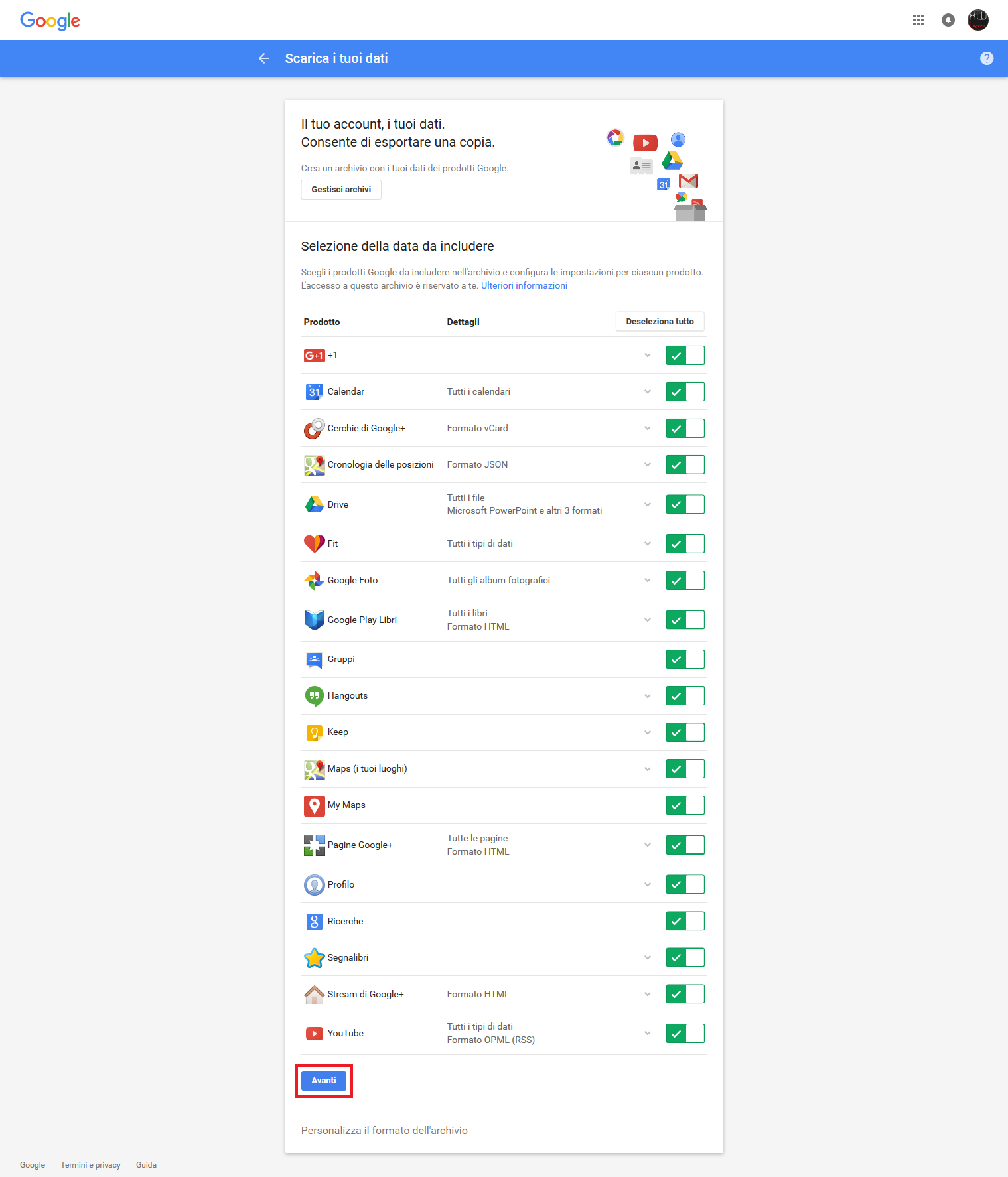Expand the Google Play Libri chevron

click(x=648, y=620)
